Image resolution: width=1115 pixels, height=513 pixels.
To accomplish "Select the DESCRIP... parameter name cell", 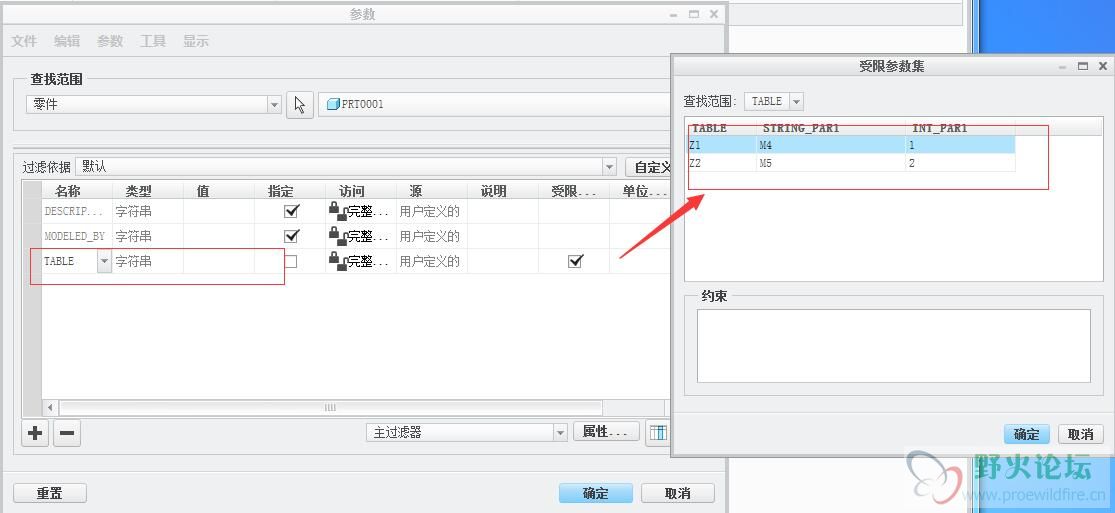I will [x=78, y=211].
